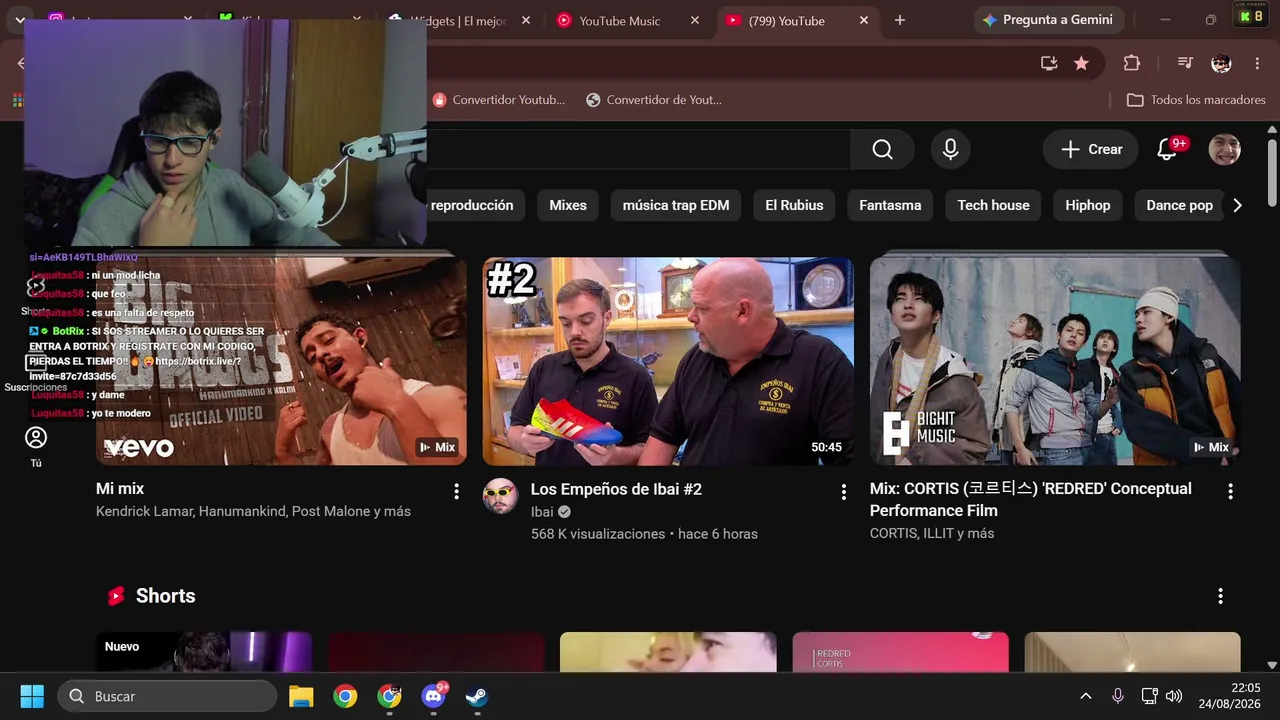The image size is (1280, 720).
Task: Click the Chrome profile avatar in toolbar
Action: (x=1221, y=63)
